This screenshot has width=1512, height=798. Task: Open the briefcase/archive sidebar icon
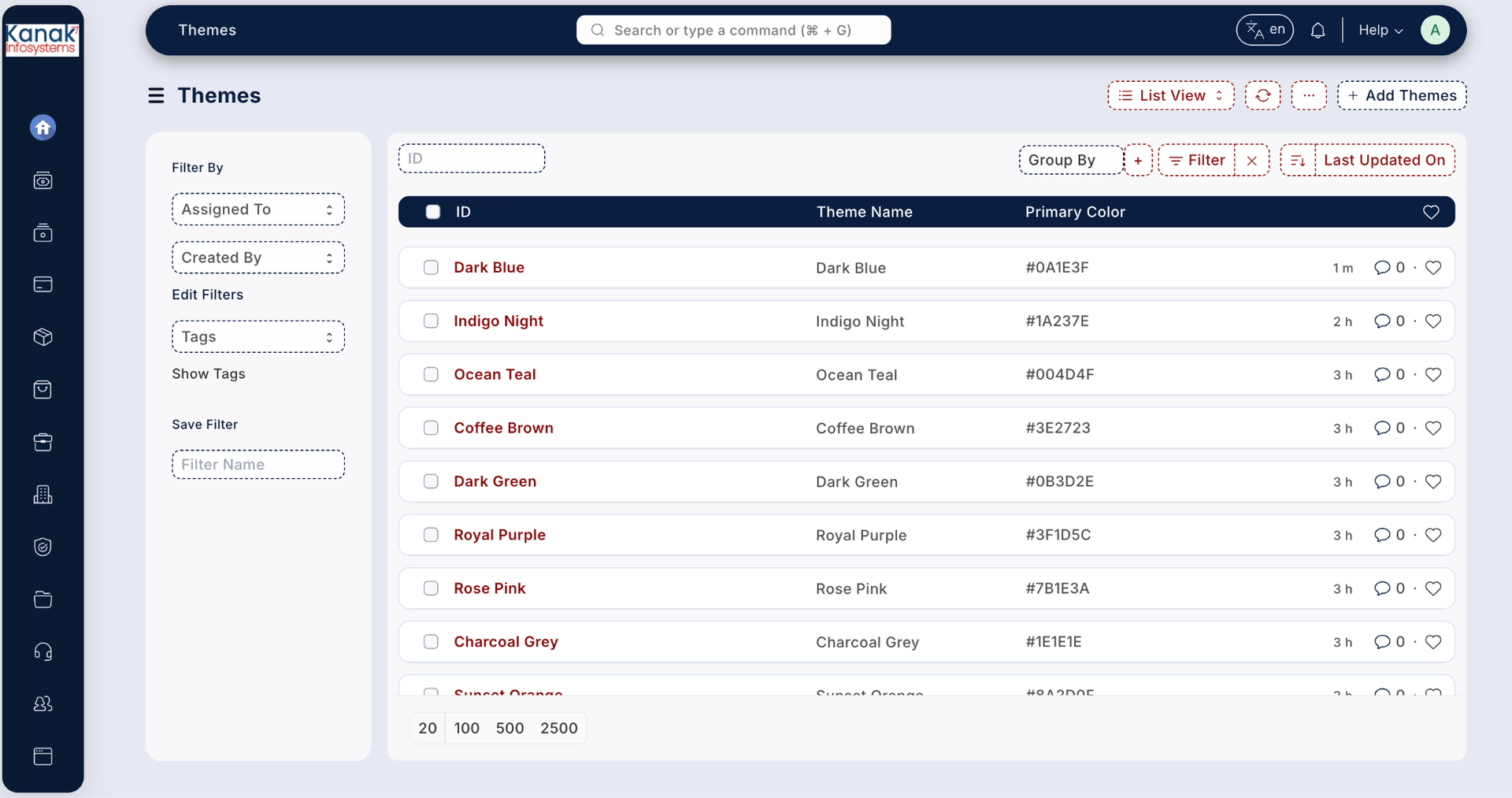click(x=43, y=442)
